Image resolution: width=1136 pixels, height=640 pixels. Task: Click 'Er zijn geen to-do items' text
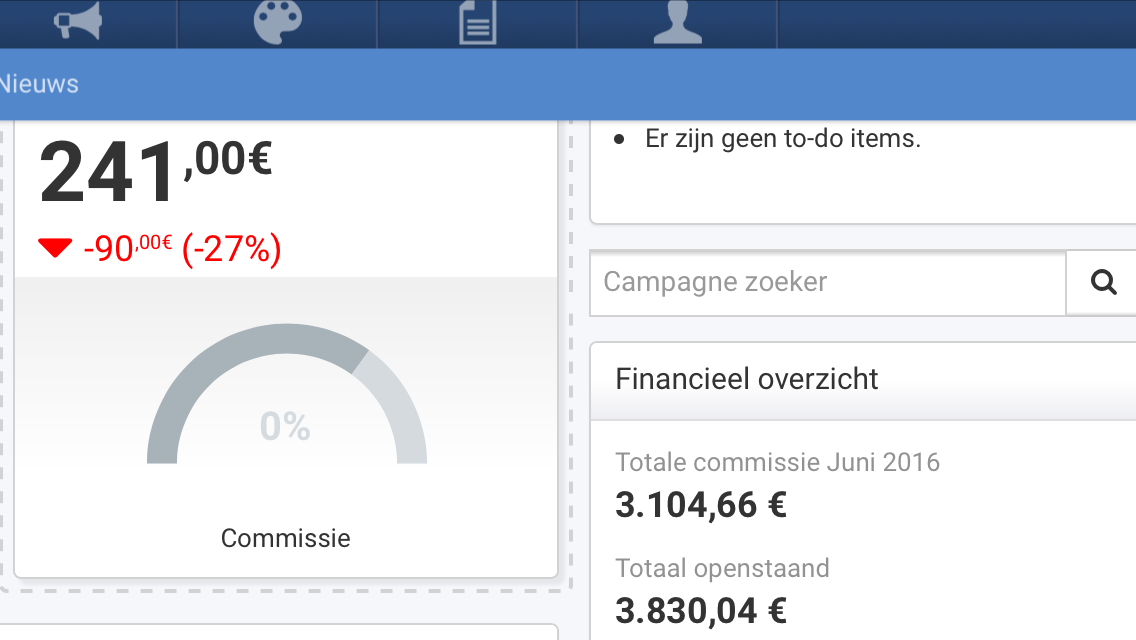click(x=783, y=138)
